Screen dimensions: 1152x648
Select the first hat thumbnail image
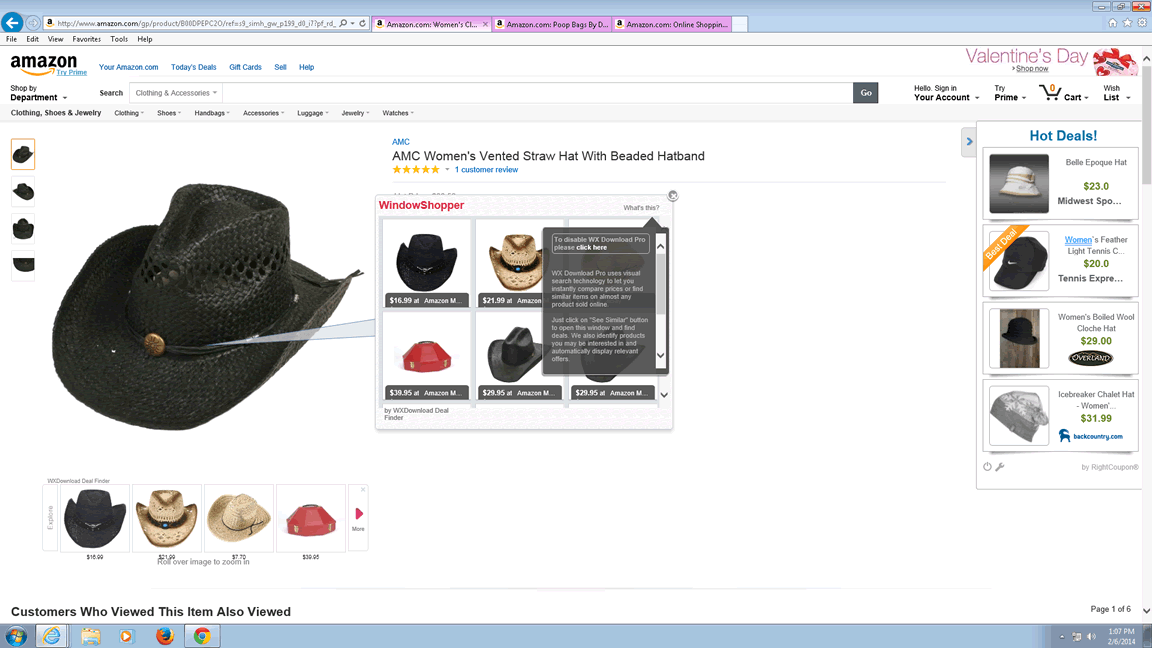[23, 154]
